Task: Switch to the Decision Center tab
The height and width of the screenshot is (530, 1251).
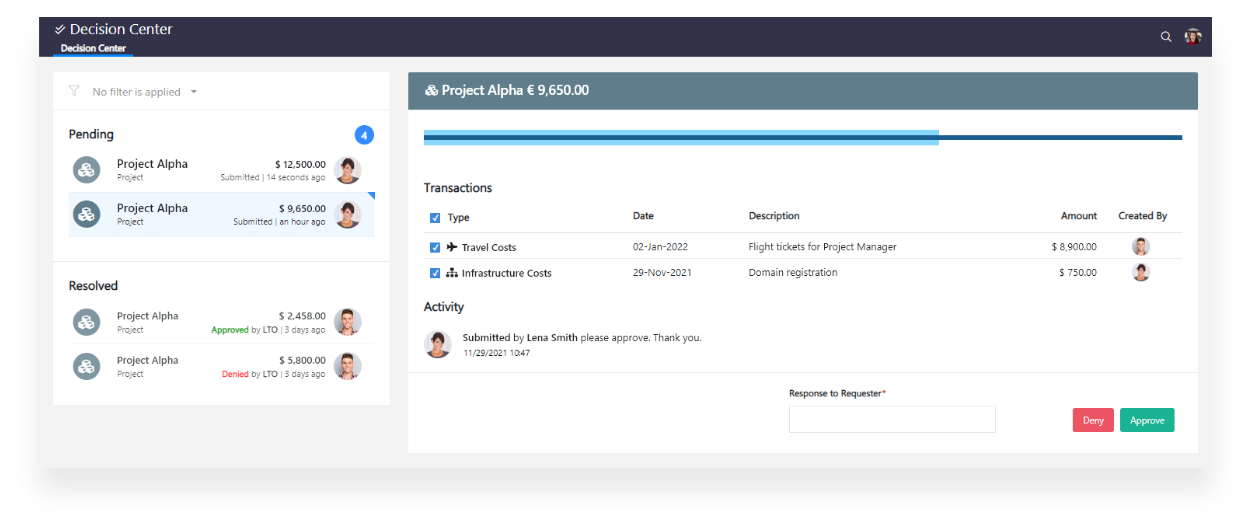Action: click(93, 48)
